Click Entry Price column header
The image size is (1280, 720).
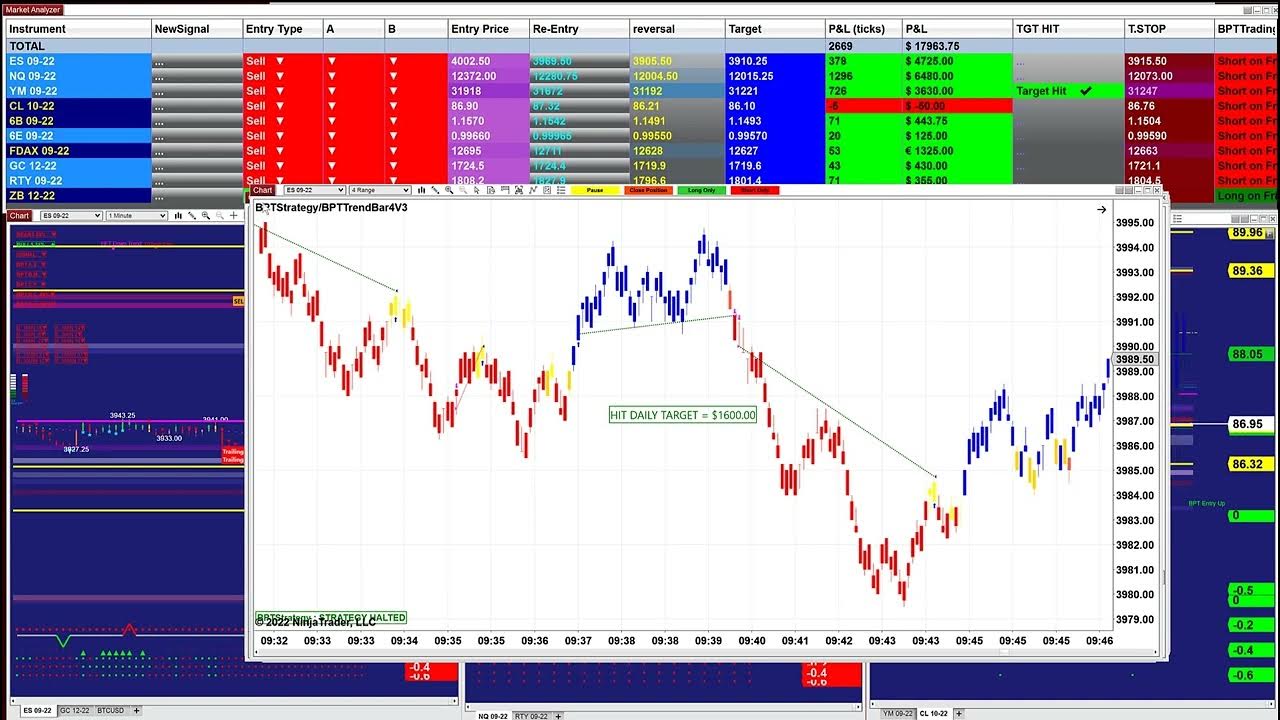[488, 29]
